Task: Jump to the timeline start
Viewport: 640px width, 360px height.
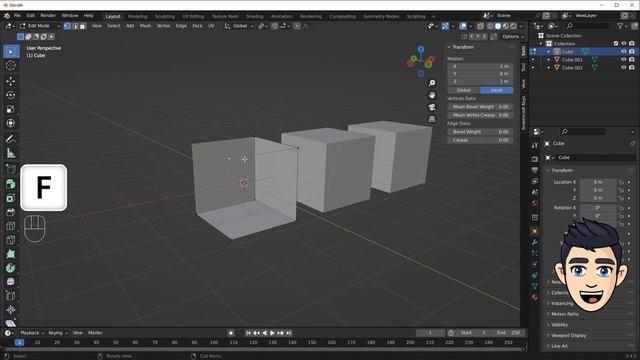Action: tap(248, 333)
